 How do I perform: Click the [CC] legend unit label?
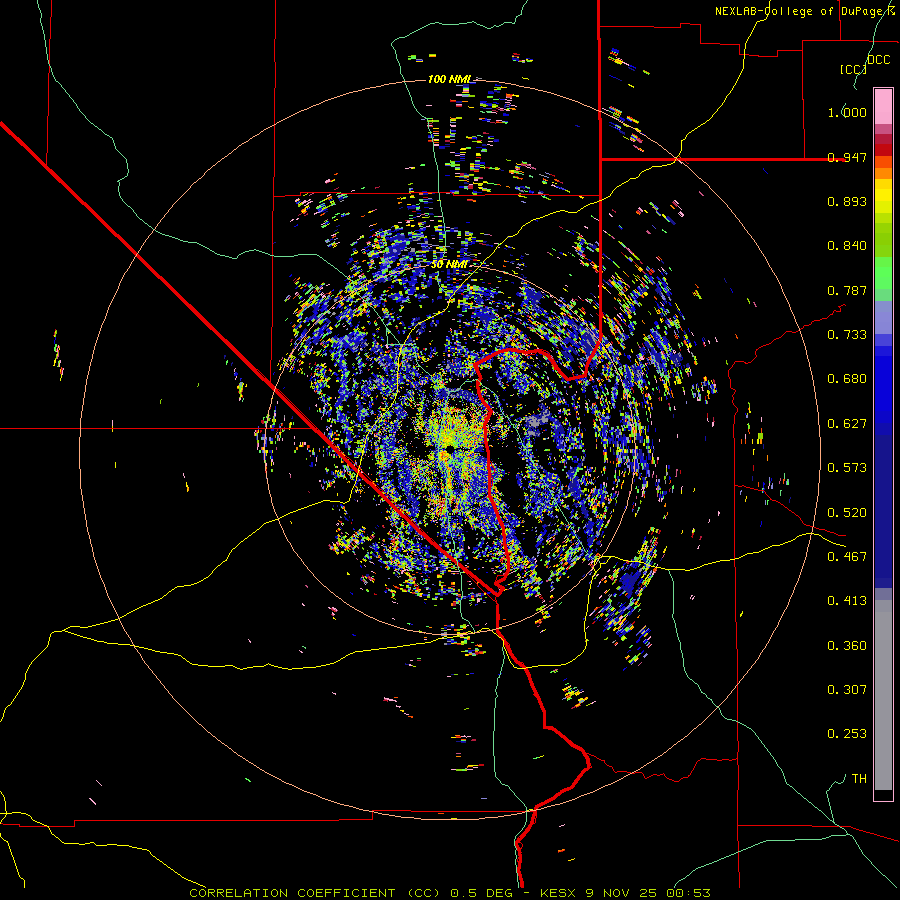853,69
